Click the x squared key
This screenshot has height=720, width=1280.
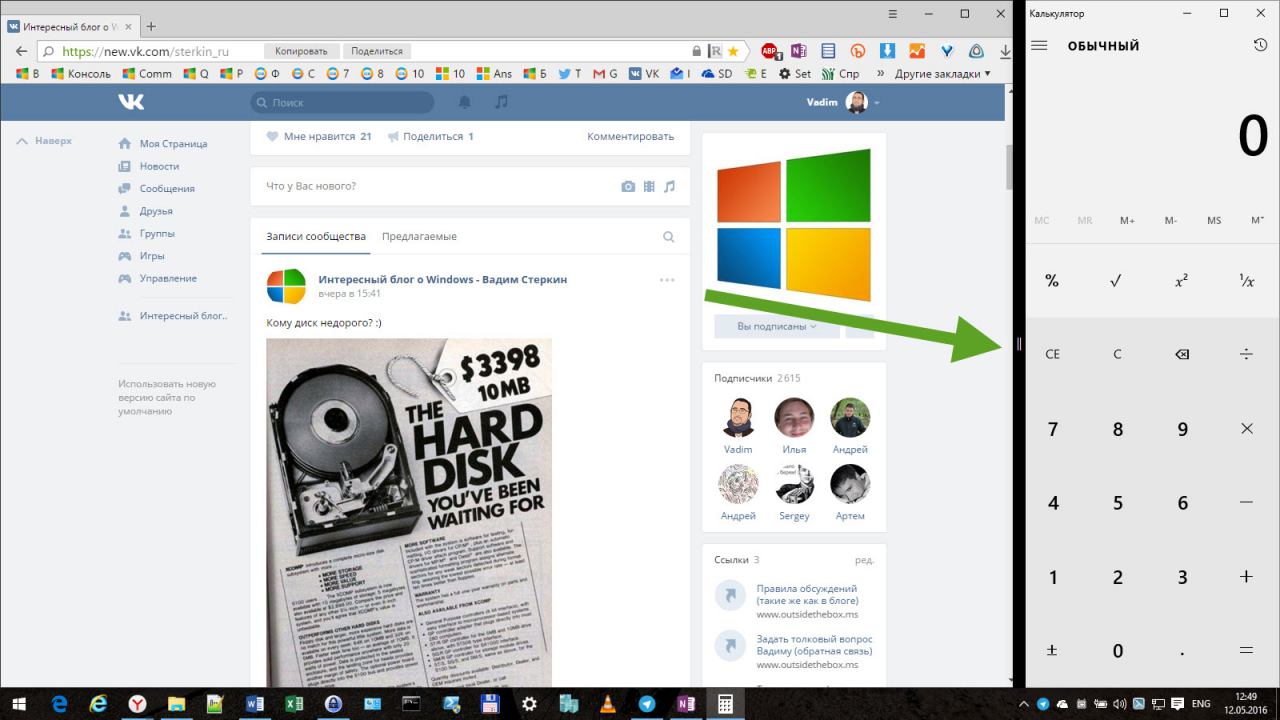click(x=1181, y=281)
